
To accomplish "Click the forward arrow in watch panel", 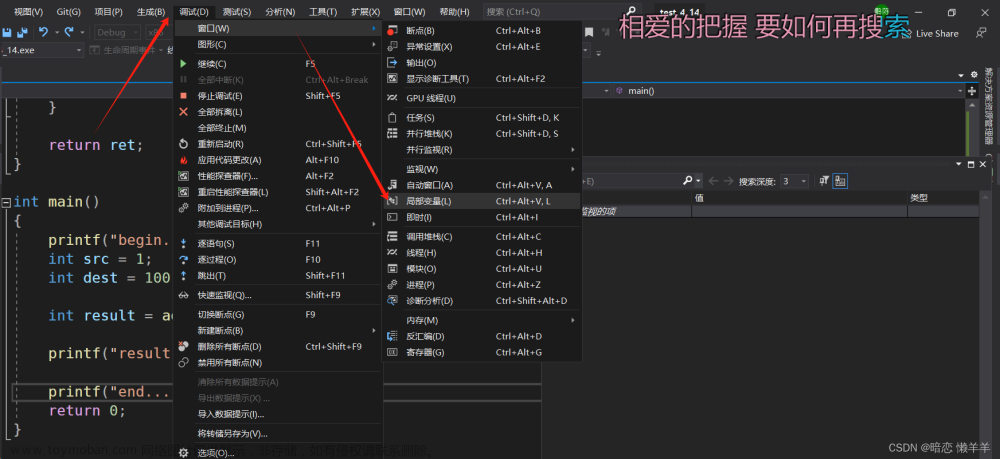I will [728, 181].
